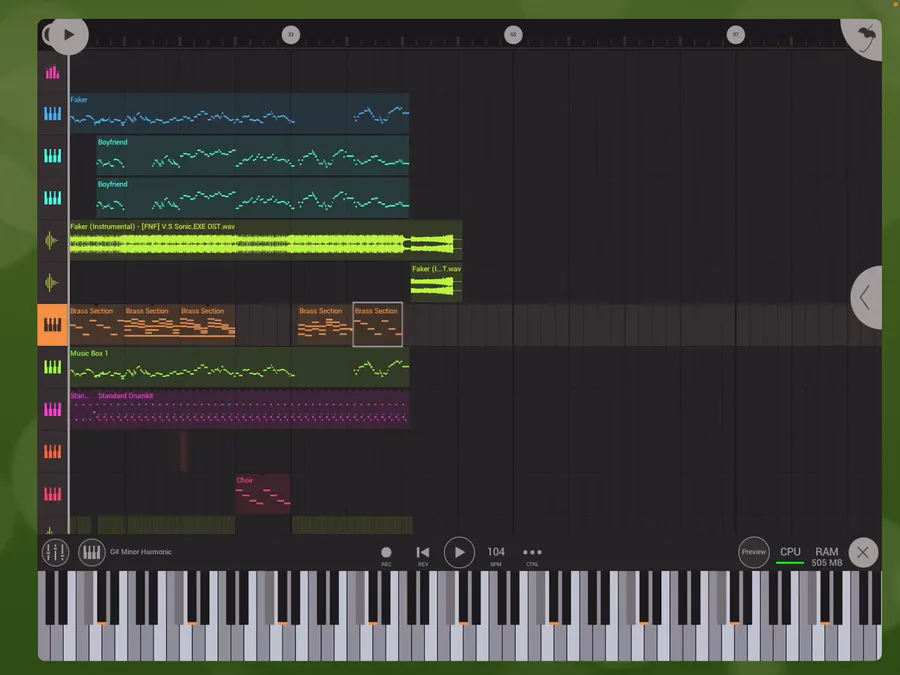Open the FL Studio fruit logo menu
This screenshot has width=900, height=675.
[x=866, y=38]
